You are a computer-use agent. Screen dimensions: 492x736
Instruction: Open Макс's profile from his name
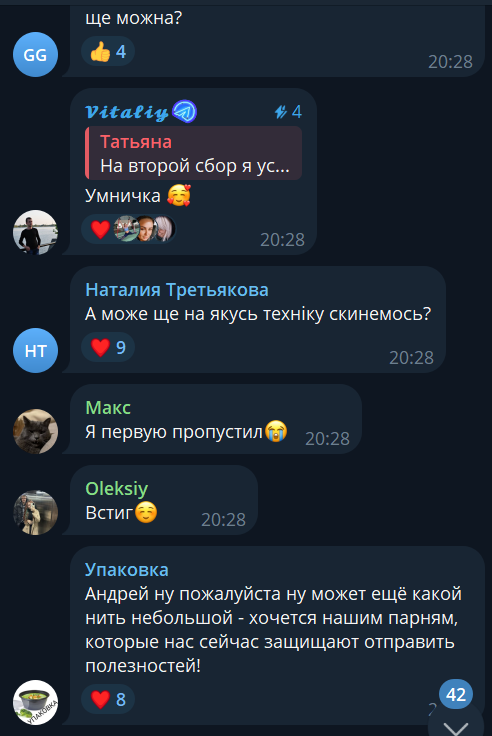coord(108,408)
